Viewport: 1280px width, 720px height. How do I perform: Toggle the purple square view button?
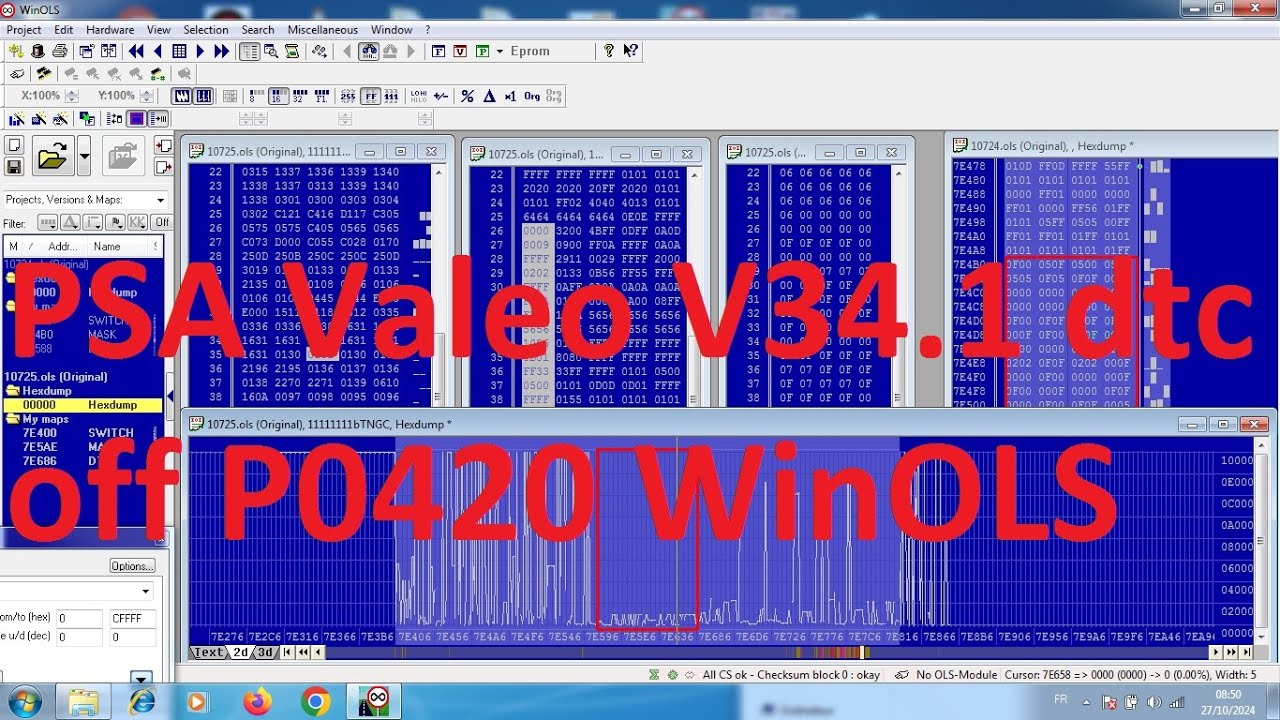[x=137, y=119]
